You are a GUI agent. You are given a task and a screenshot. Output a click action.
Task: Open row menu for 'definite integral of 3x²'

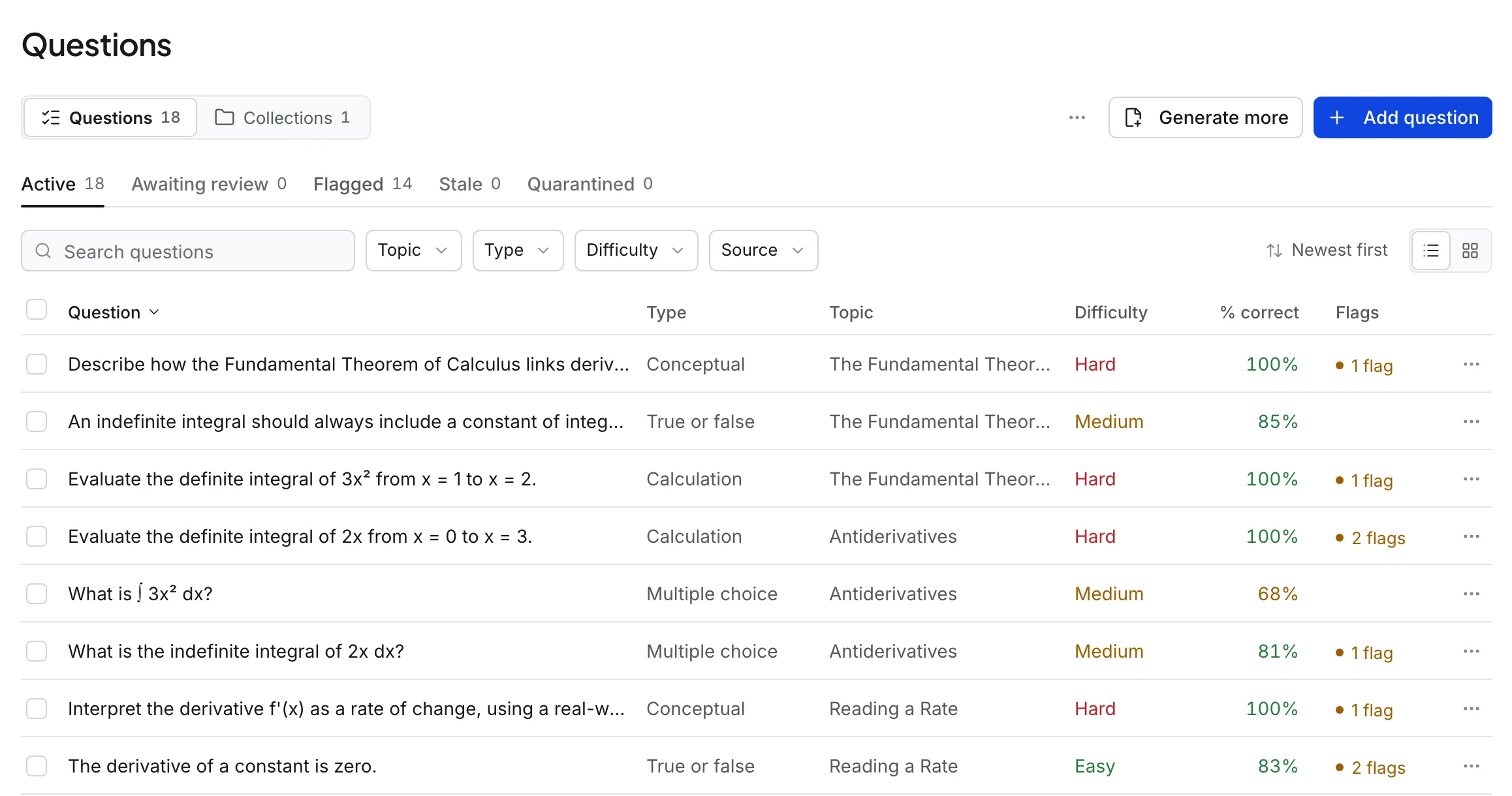pyautogui.click(x=1472, y=479)
